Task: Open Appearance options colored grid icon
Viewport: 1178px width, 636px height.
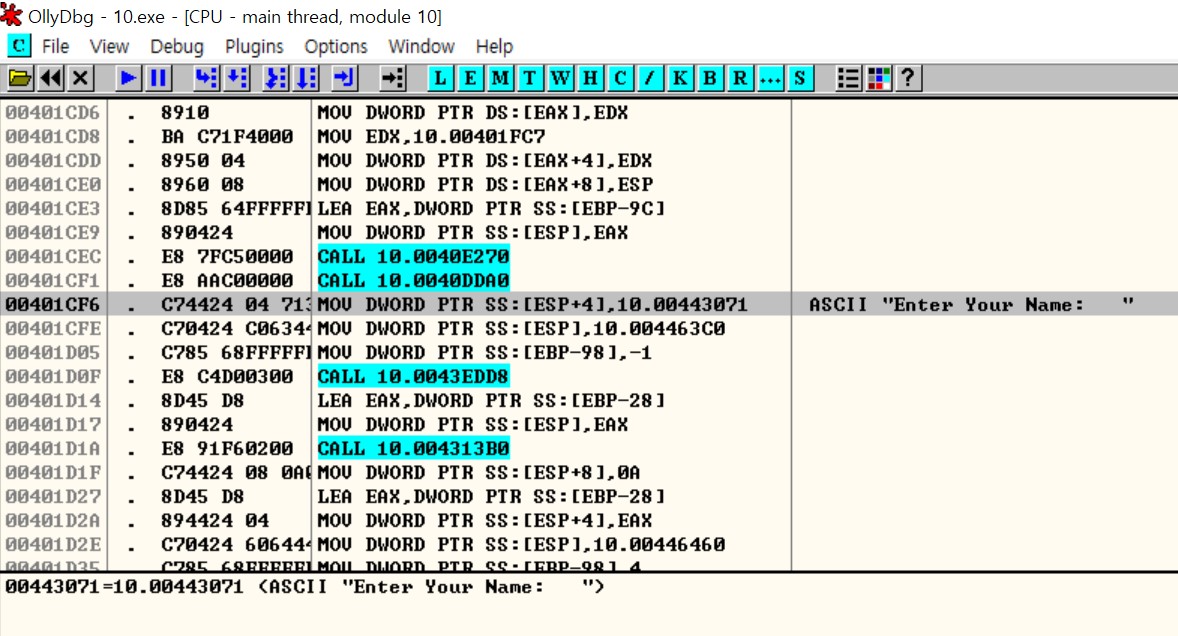Action: tap(878, 78)
